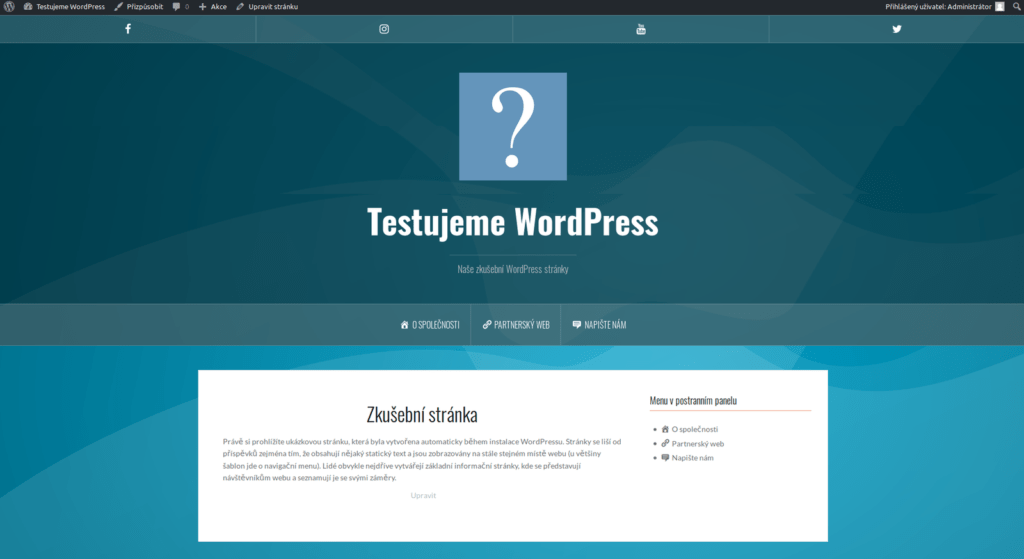The image size is (1024, 559).
Task: Click the comments bubble in admin bar
Action: pos(180,7)
